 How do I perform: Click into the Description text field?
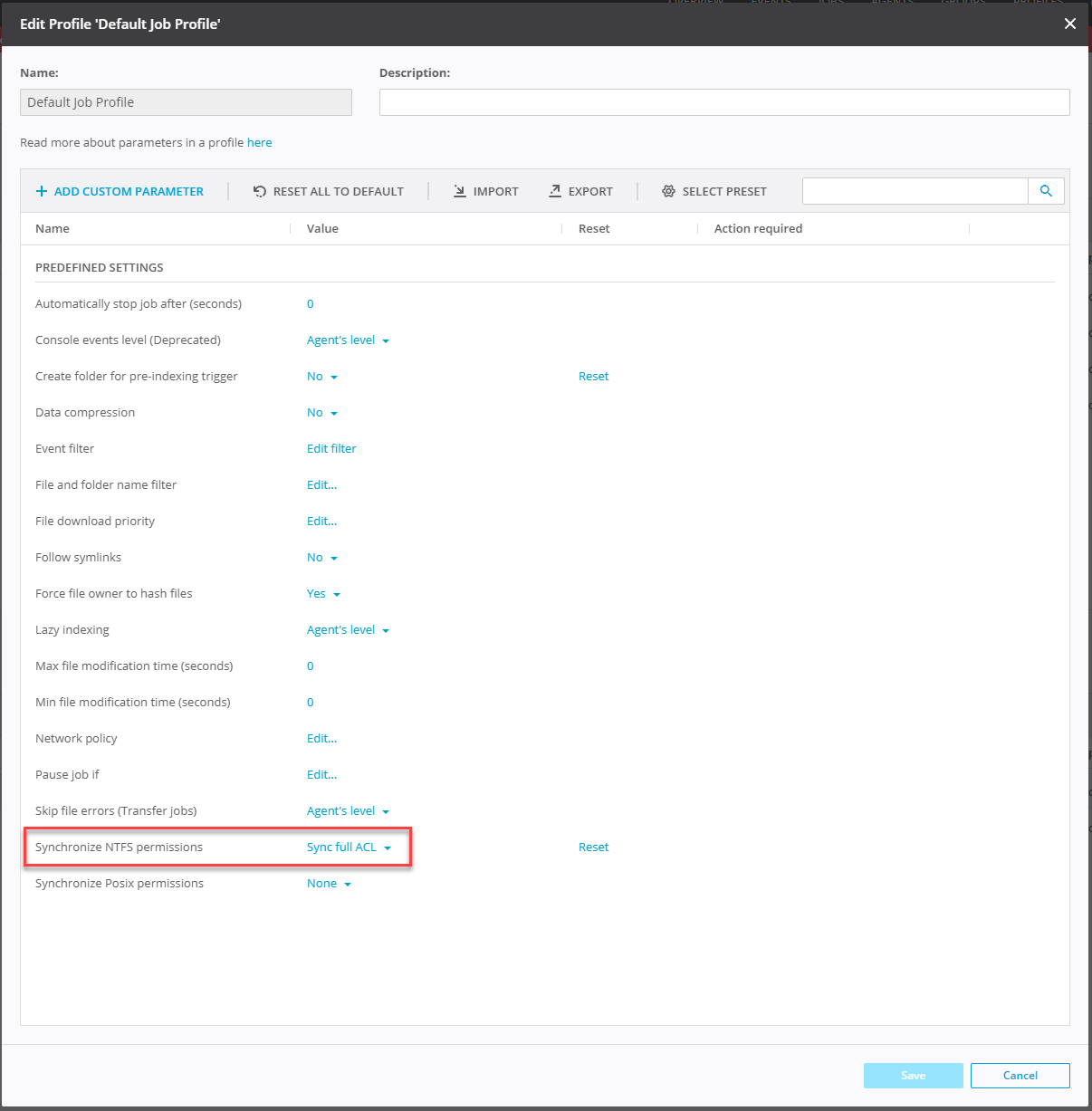click(723, 102)
